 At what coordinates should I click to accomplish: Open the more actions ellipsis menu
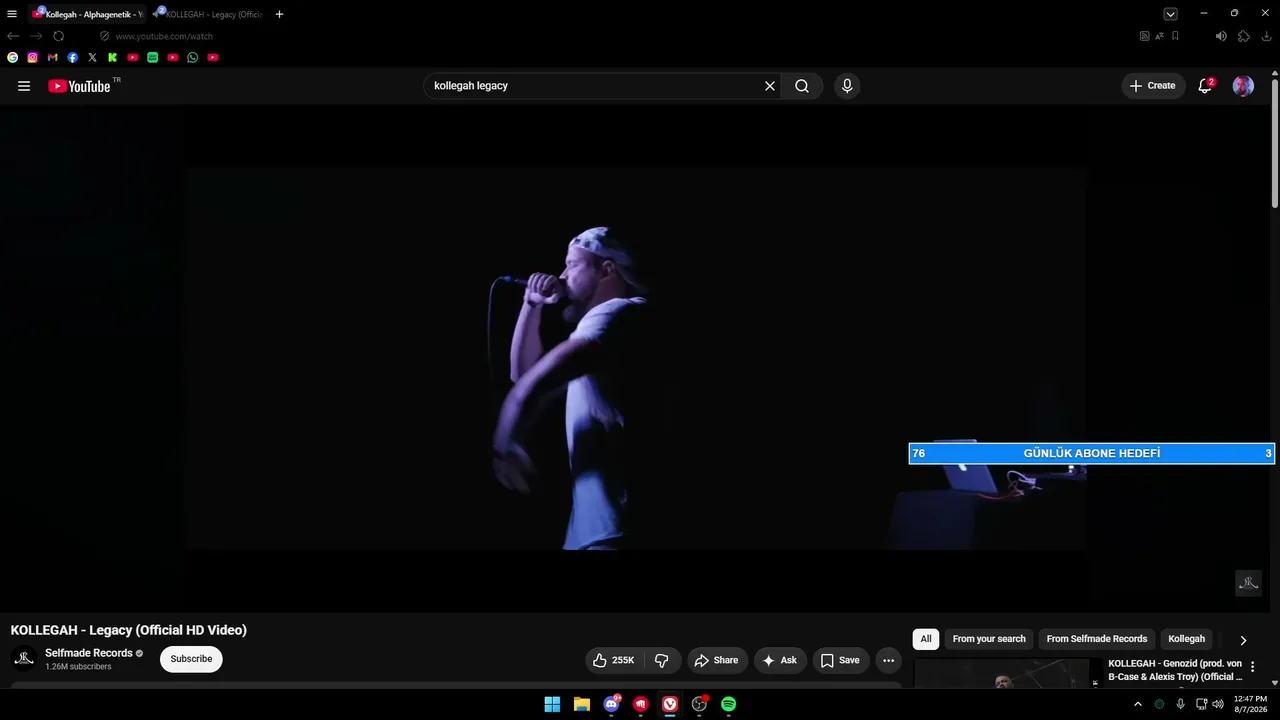point(888,660)
